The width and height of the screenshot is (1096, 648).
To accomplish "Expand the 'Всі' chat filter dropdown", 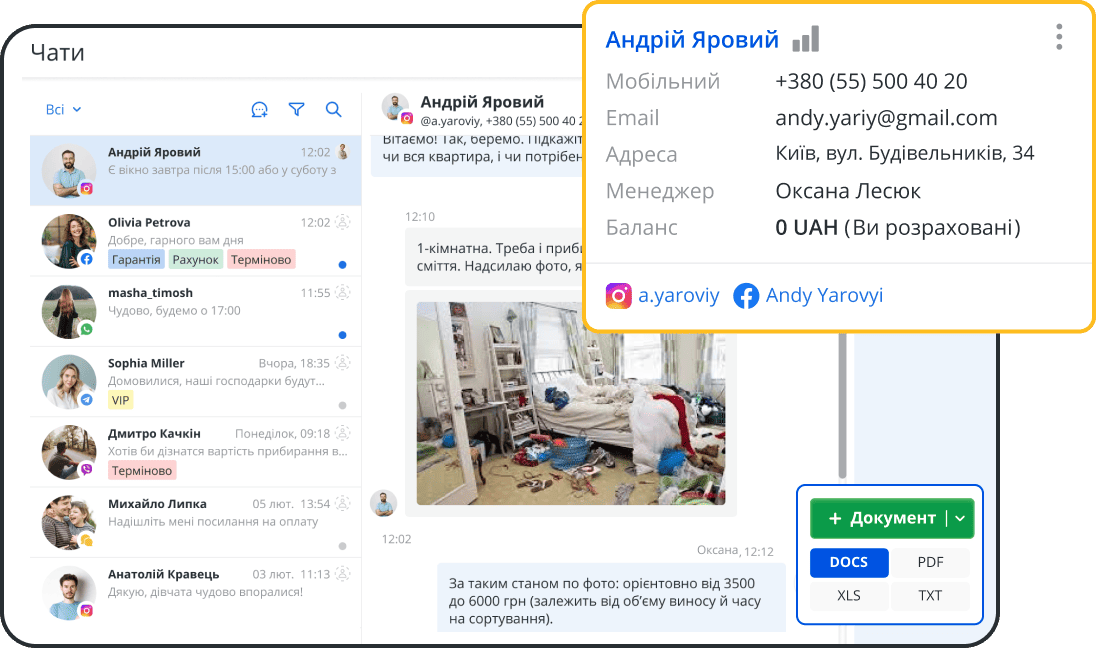I will tap(63, 110).
